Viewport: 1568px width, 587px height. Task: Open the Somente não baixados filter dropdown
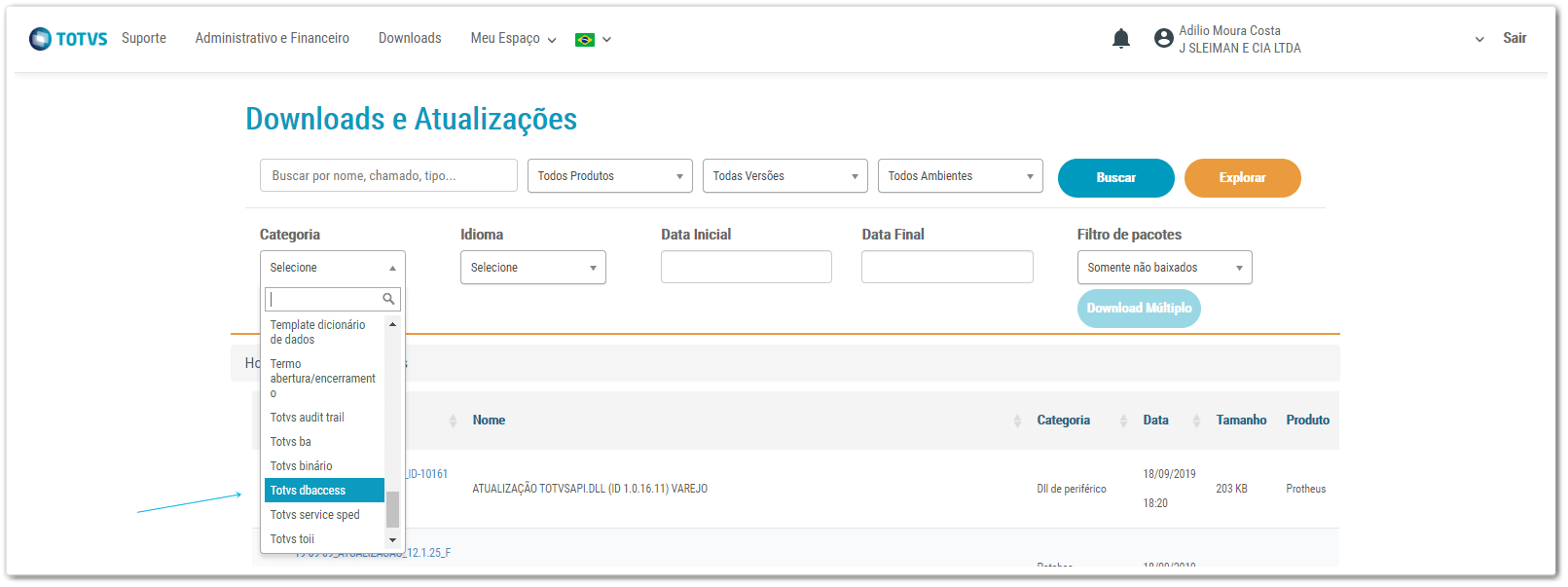[1165, 268]
